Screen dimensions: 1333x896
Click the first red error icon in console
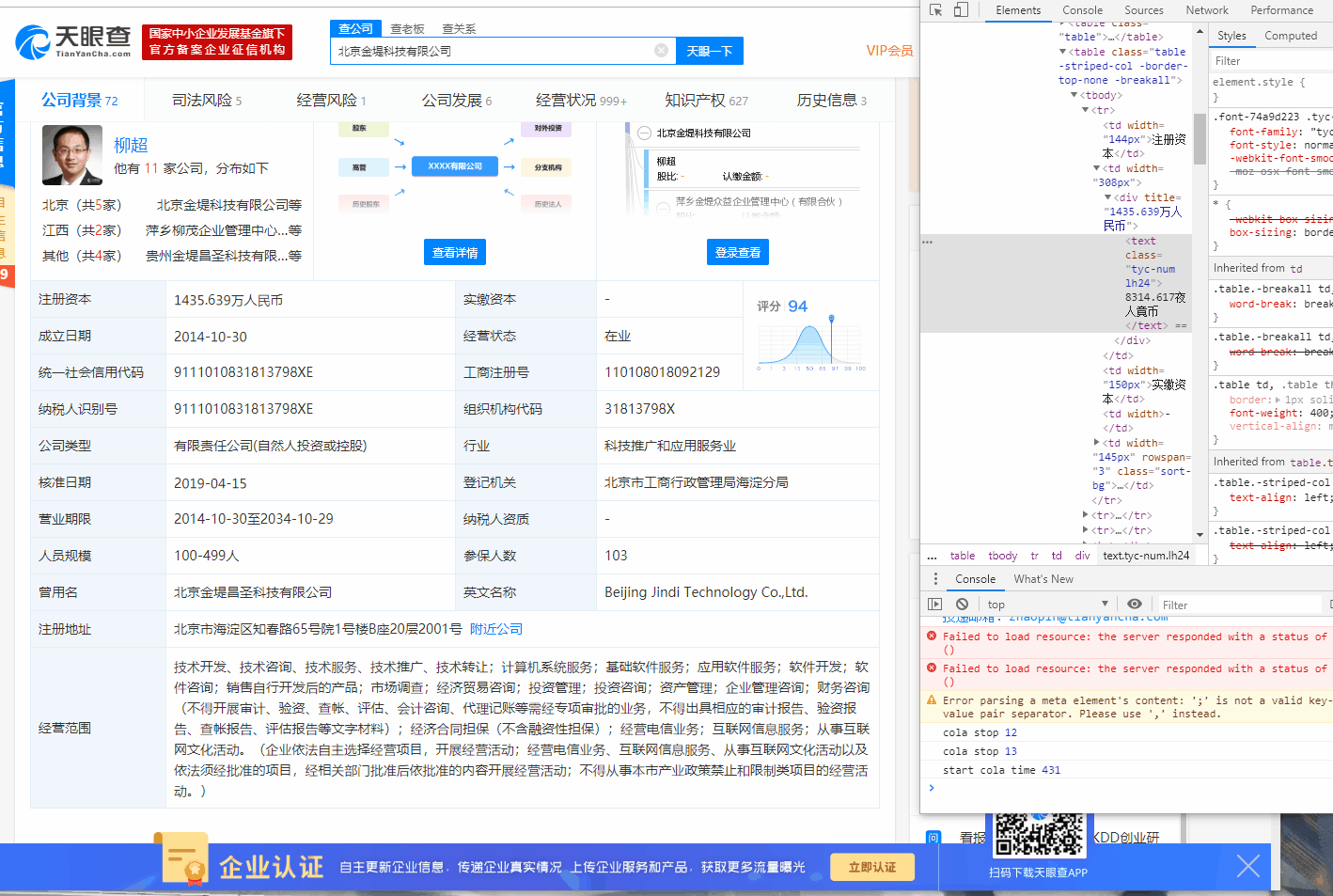(932, 637)
